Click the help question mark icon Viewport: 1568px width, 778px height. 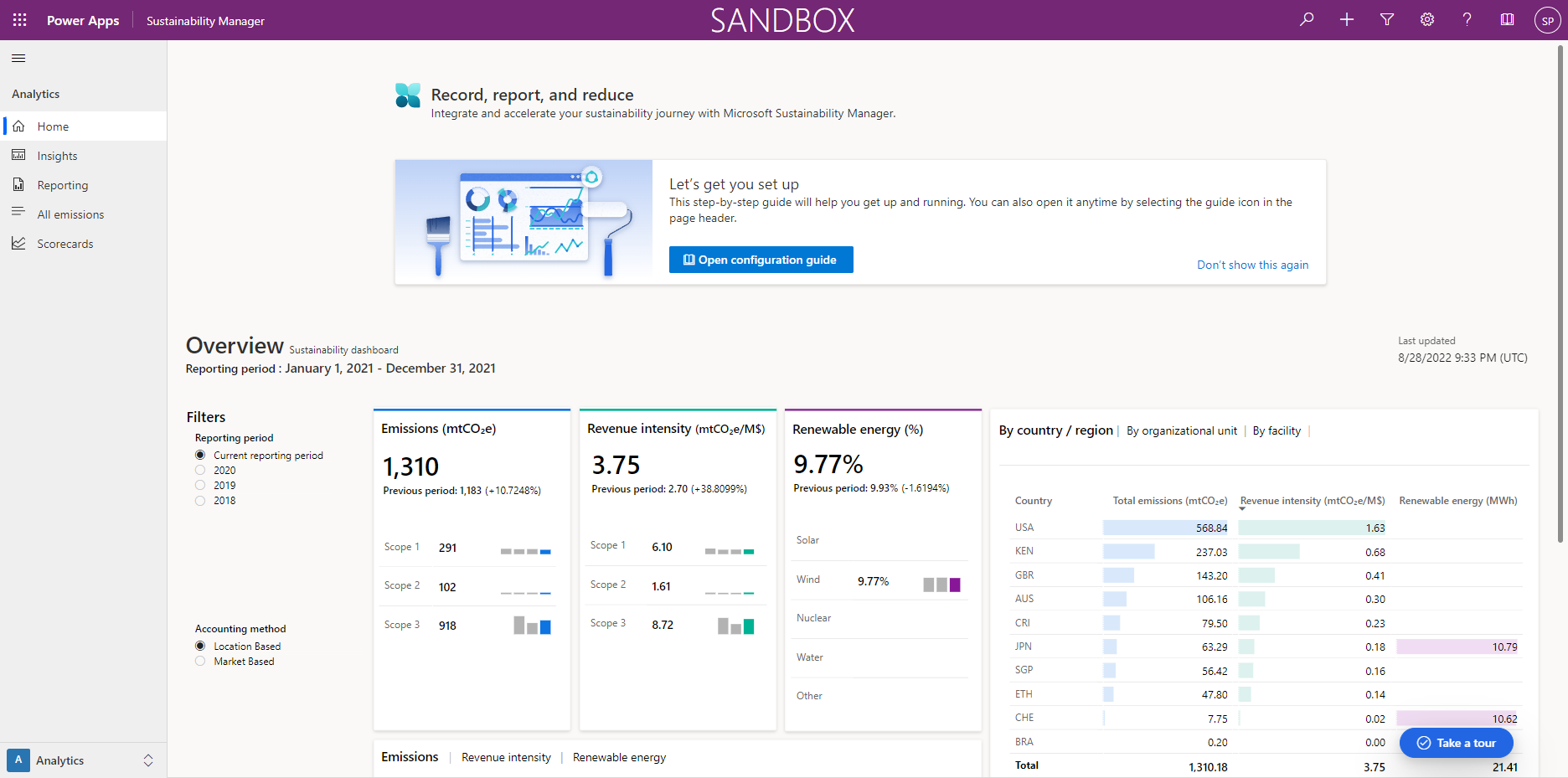pyautogui.click(x=1467, y=19)
